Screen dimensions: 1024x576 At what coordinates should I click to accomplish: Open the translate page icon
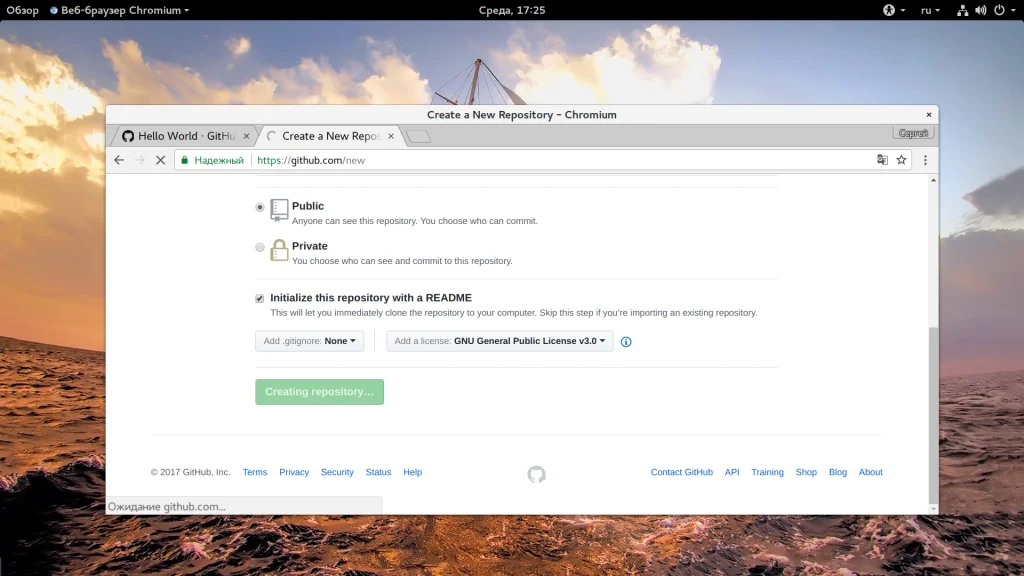pos(882,160)
